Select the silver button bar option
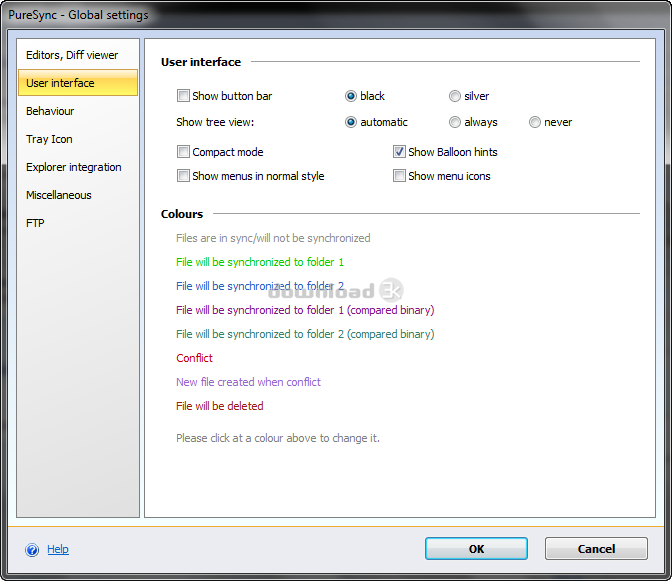Image resolution: width=672 pixels, height=581 pixels. tap(455, 96)
